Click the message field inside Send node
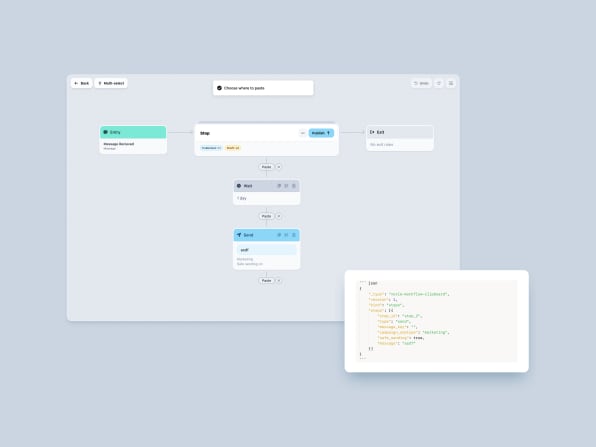The height and width of the screenshot is (447, 596). (x=266, y=250)
